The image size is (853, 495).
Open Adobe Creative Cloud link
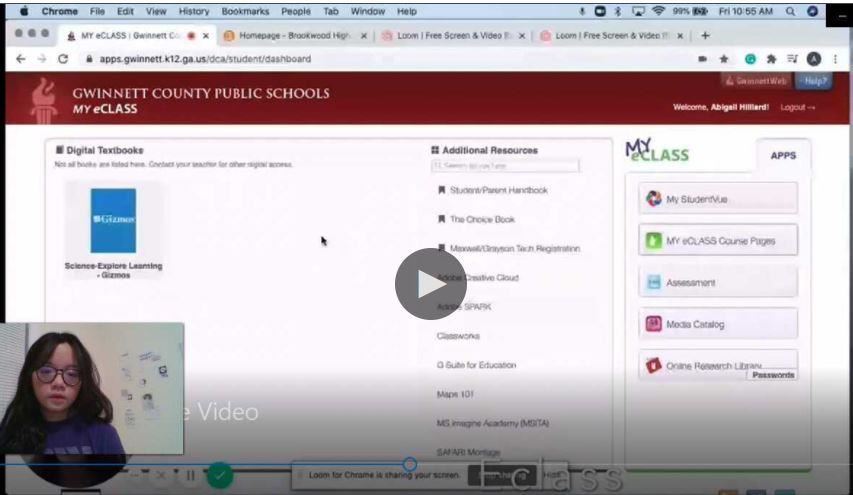coord(478,277)
